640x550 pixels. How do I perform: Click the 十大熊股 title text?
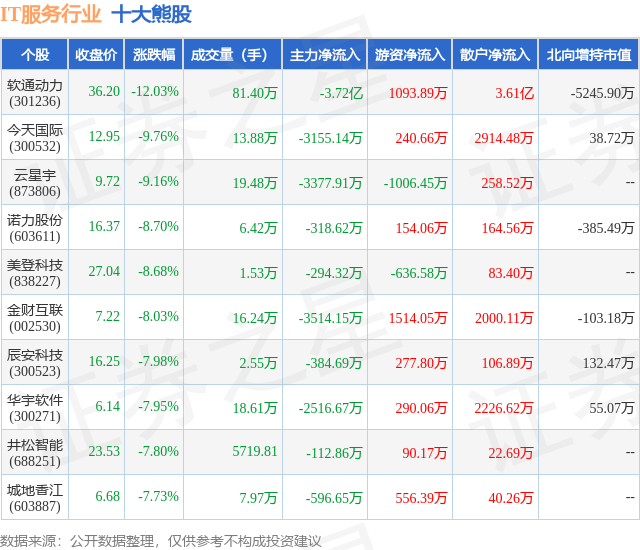tap(151, 14)
